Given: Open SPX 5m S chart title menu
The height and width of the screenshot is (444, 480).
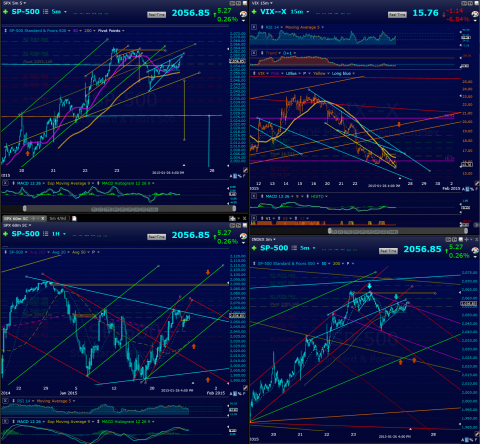Looking at the screenshot, I should point(14,3).
